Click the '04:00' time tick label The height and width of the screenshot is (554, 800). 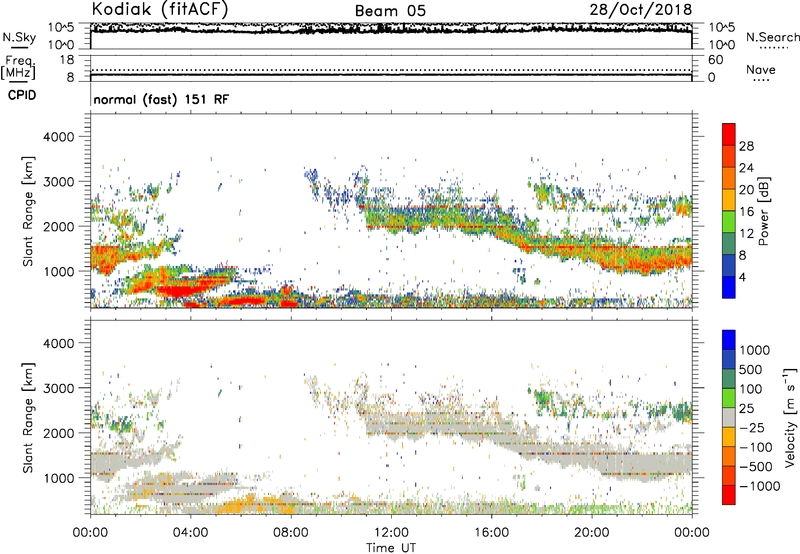tap(190, 533)
